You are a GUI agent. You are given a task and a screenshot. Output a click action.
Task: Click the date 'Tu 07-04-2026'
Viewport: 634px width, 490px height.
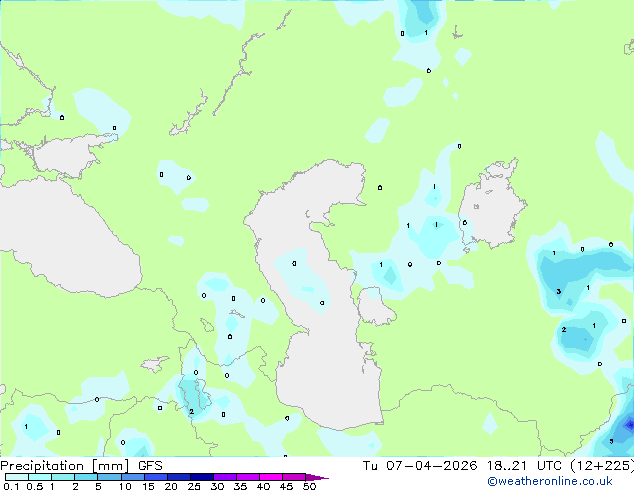[x=420, y=466]
